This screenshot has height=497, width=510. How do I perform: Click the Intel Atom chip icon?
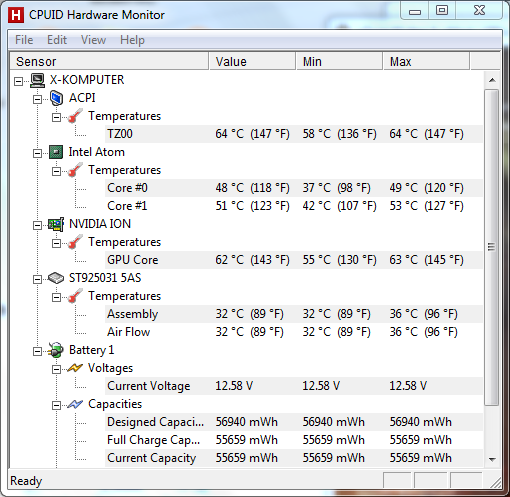point(56,152)
